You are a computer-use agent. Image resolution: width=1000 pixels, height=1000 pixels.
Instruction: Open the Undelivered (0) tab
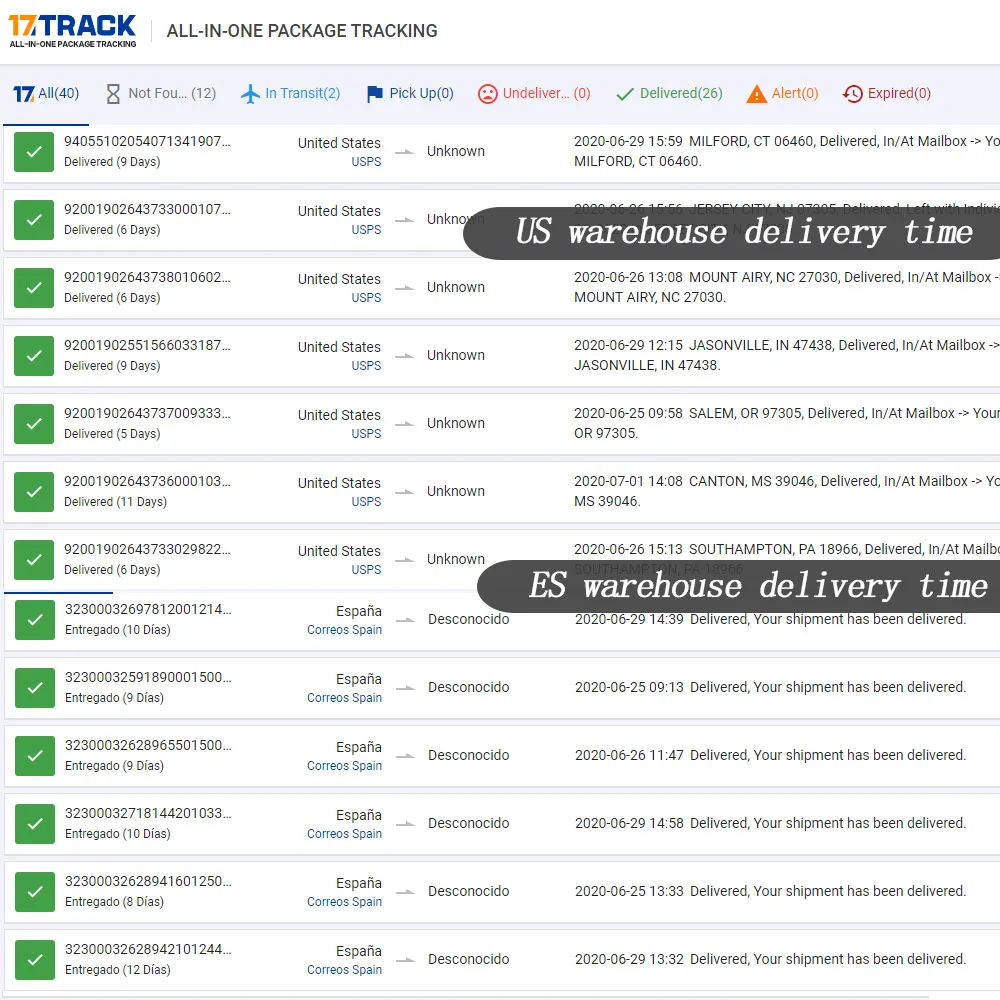tap(534, 94)
